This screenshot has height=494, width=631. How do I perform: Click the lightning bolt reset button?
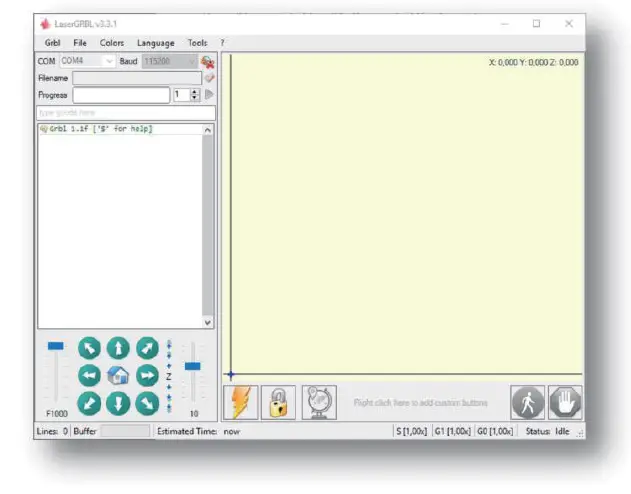click(x=241, y=403)
